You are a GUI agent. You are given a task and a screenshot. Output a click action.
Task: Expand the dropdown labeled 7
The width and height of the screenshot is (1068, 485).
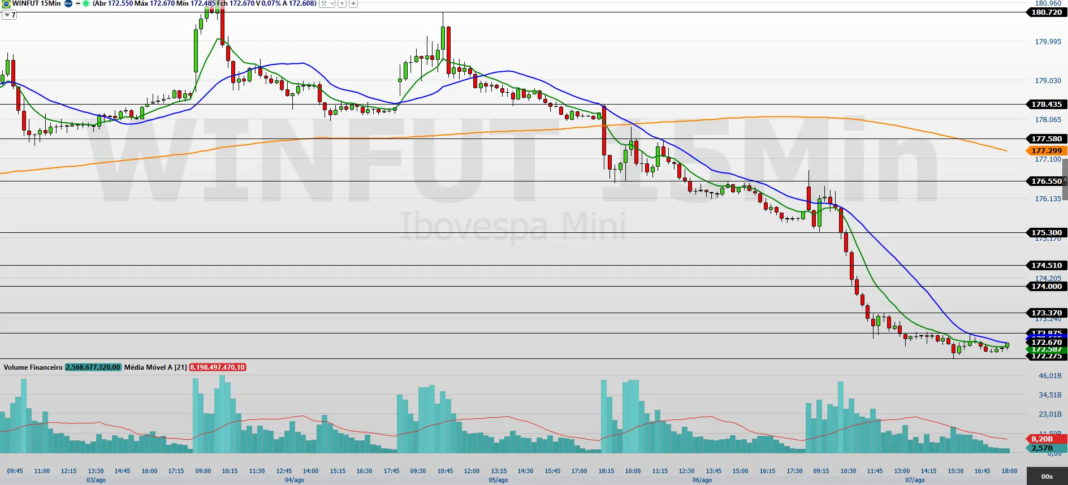pos(10,15)
